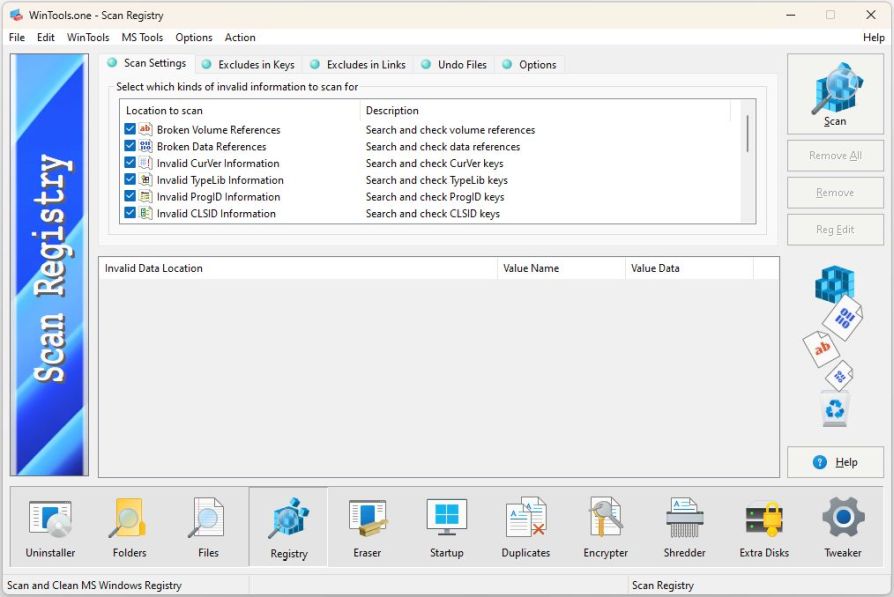Select 'Search and check data references' text
Screen dimensions: 894x597
(442, 146)
